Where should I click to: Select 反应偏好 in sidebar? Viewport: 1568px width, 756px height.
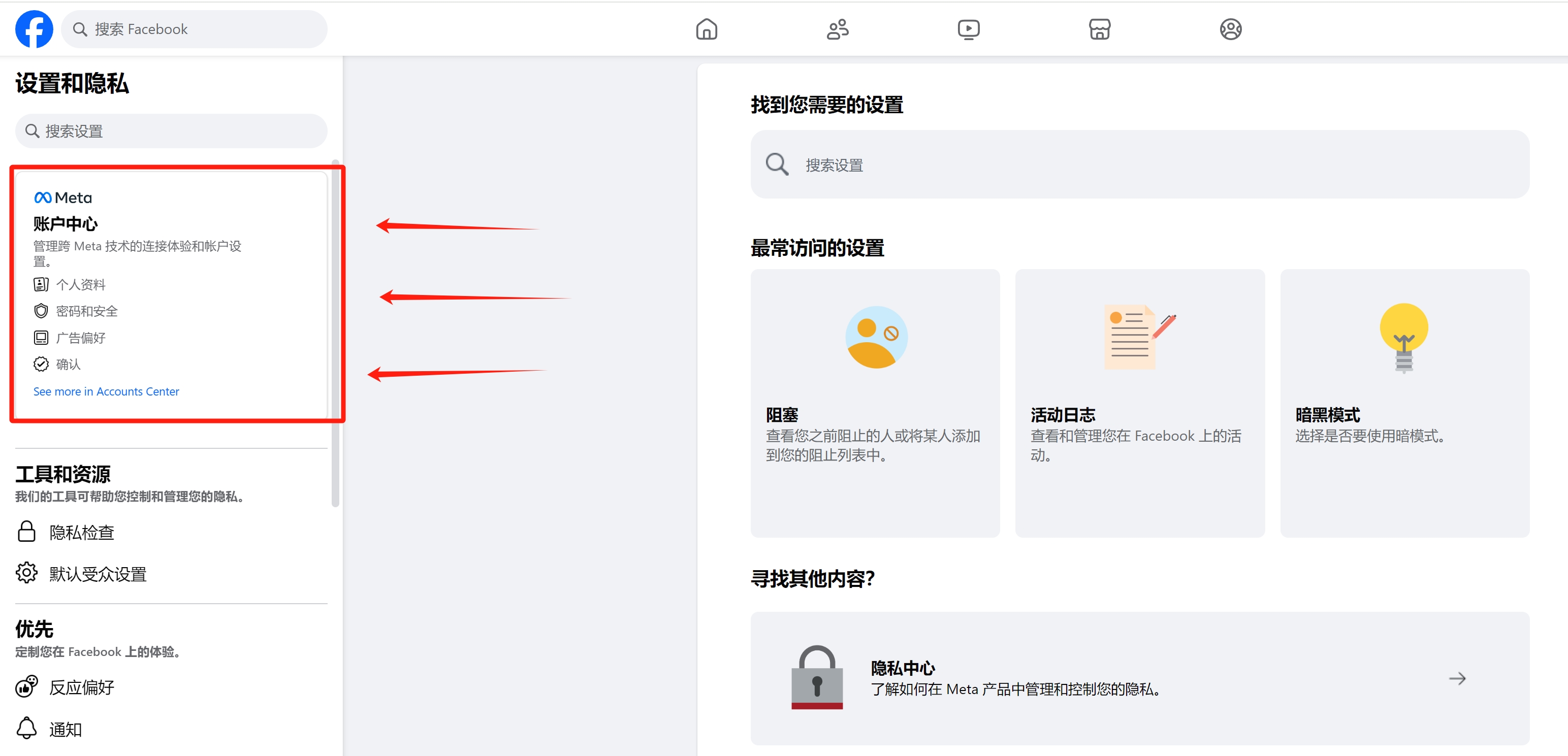(82, 687)
